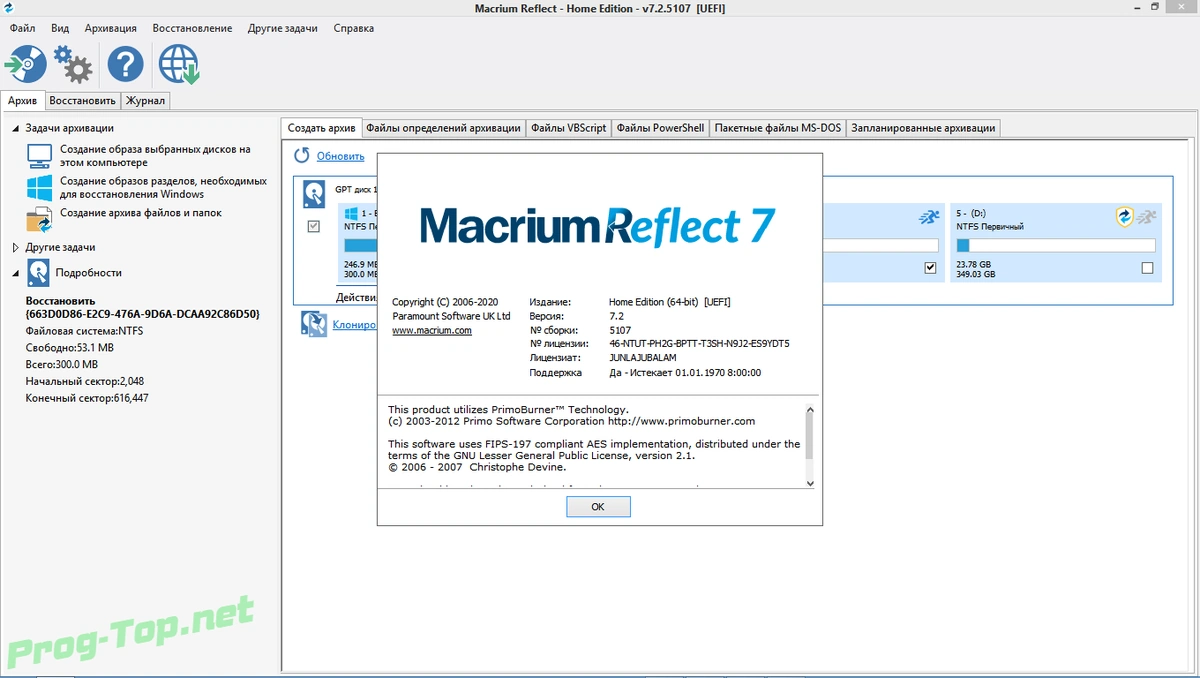Click the Клониро… disk clone link
This screenshot has width=1200, height=678.
[x=354, y=324]
